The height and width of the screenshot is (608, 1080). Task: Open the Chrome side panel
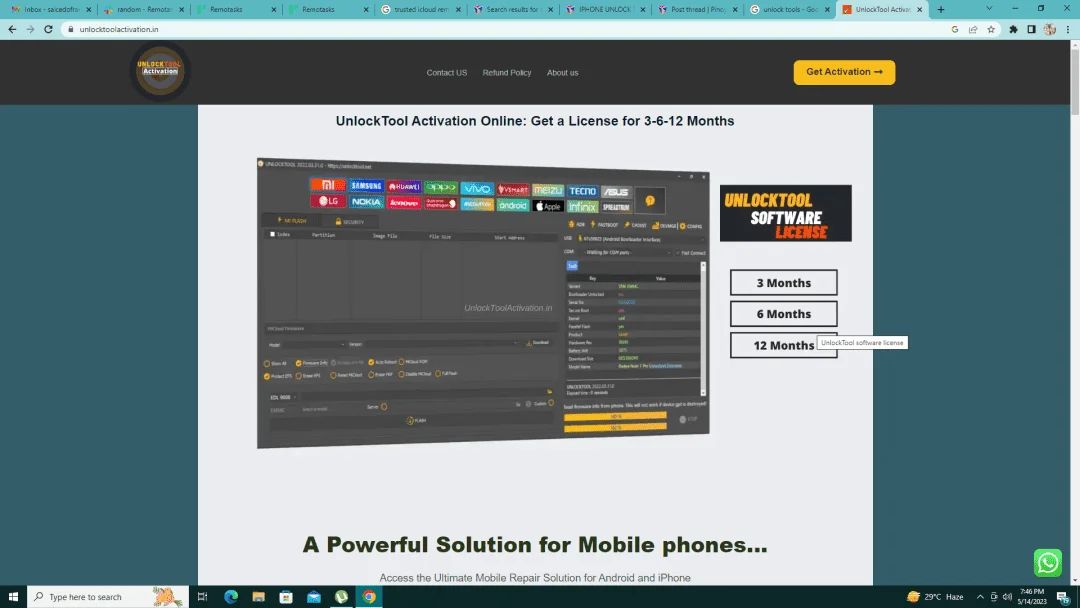coord(1031,30)
